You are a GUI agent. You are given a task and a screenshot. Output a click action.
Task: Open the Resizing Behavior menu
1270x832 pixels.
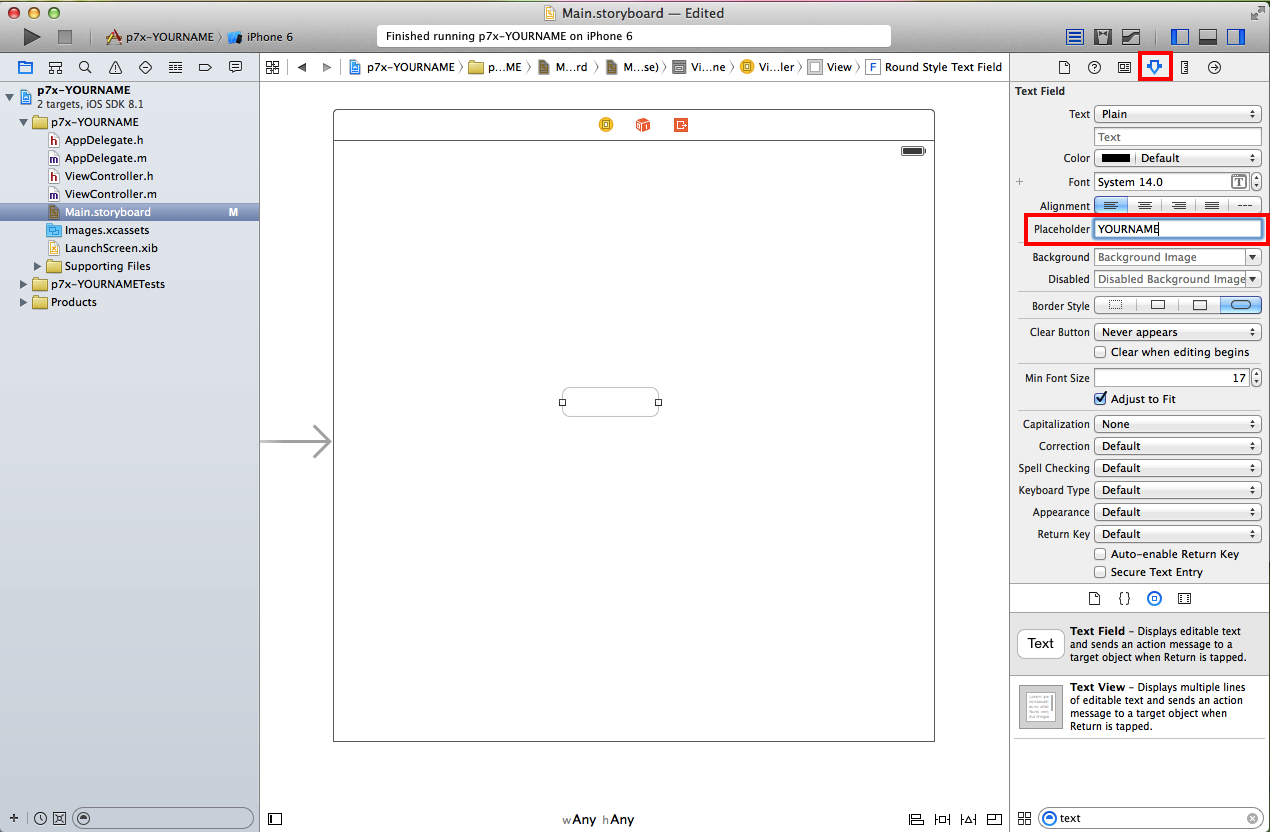995,819
